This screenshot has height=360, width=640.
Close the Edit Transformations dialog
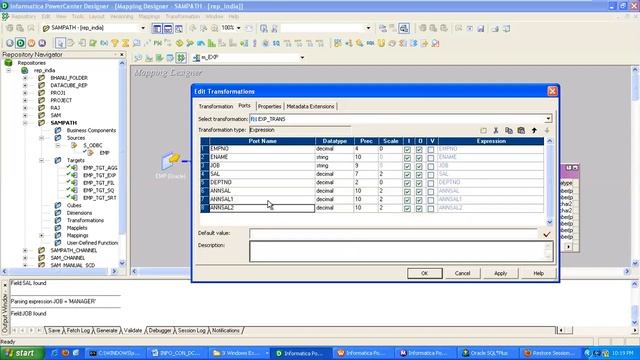[x=552, y=91]
